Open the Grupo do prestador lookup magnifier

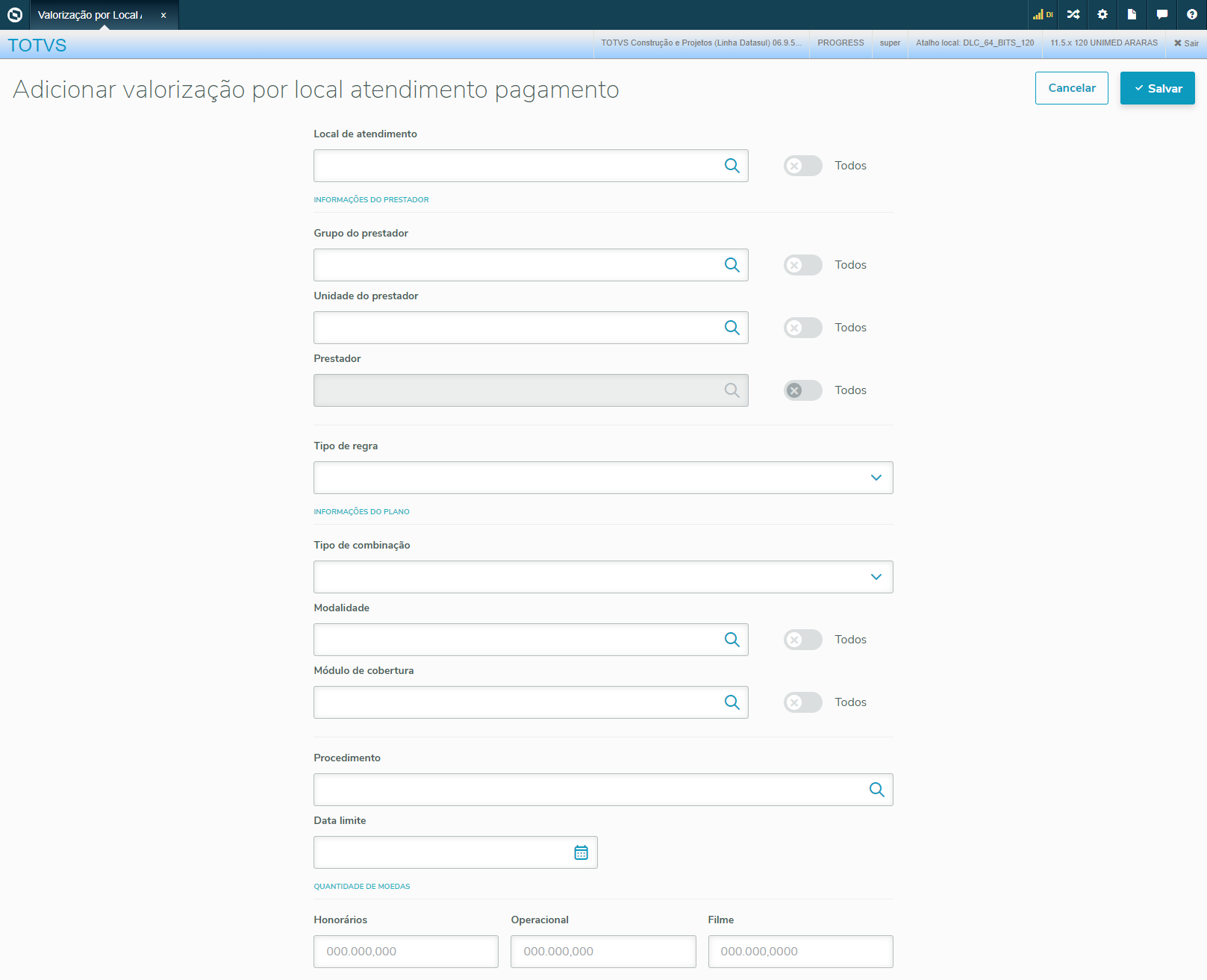(x=732, y=265)
